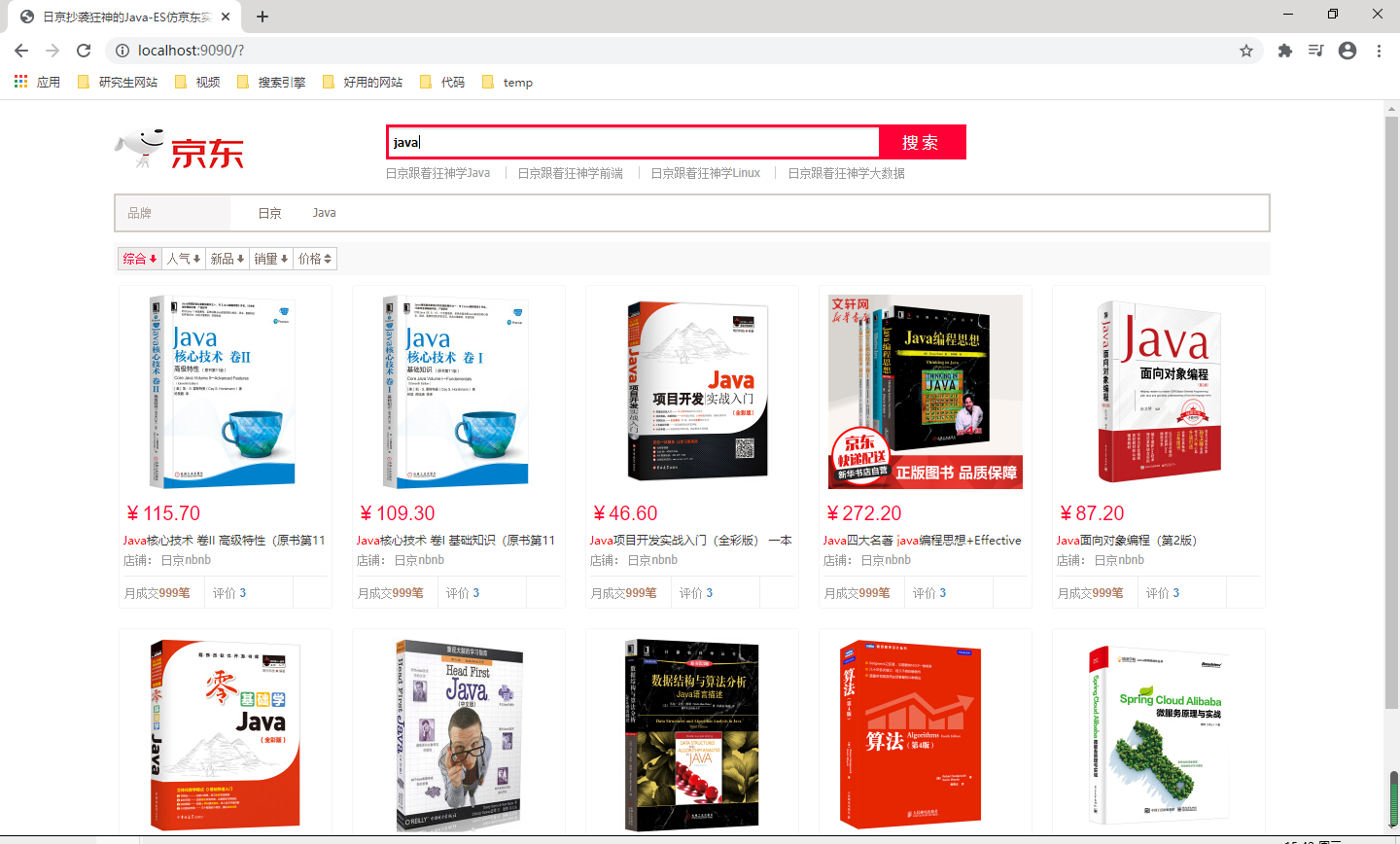Open the temp bookmark folder
This screenshot has height=844, width=1400.
(507, 83)
